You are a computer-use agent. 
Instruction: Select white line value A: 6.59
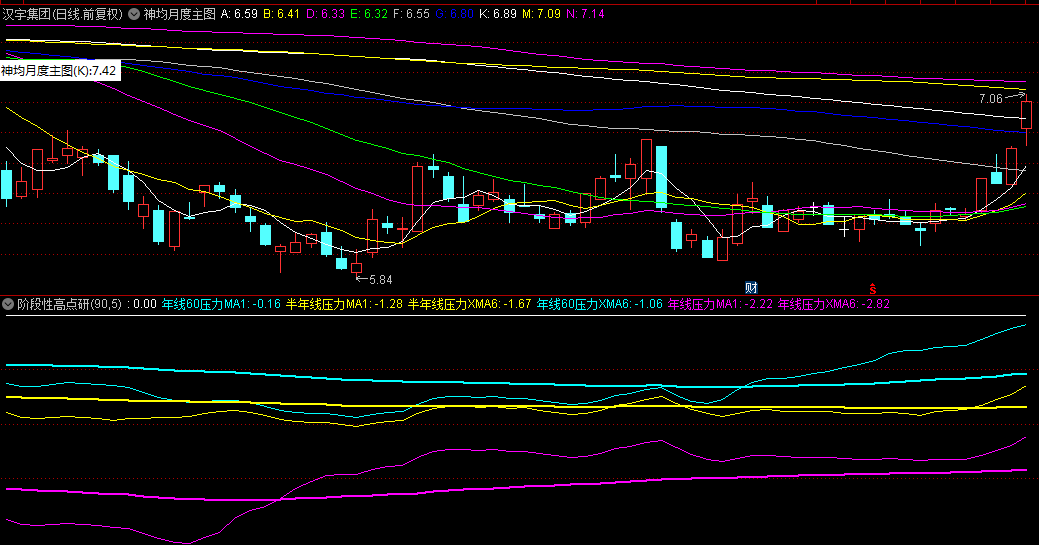[239, 14]
